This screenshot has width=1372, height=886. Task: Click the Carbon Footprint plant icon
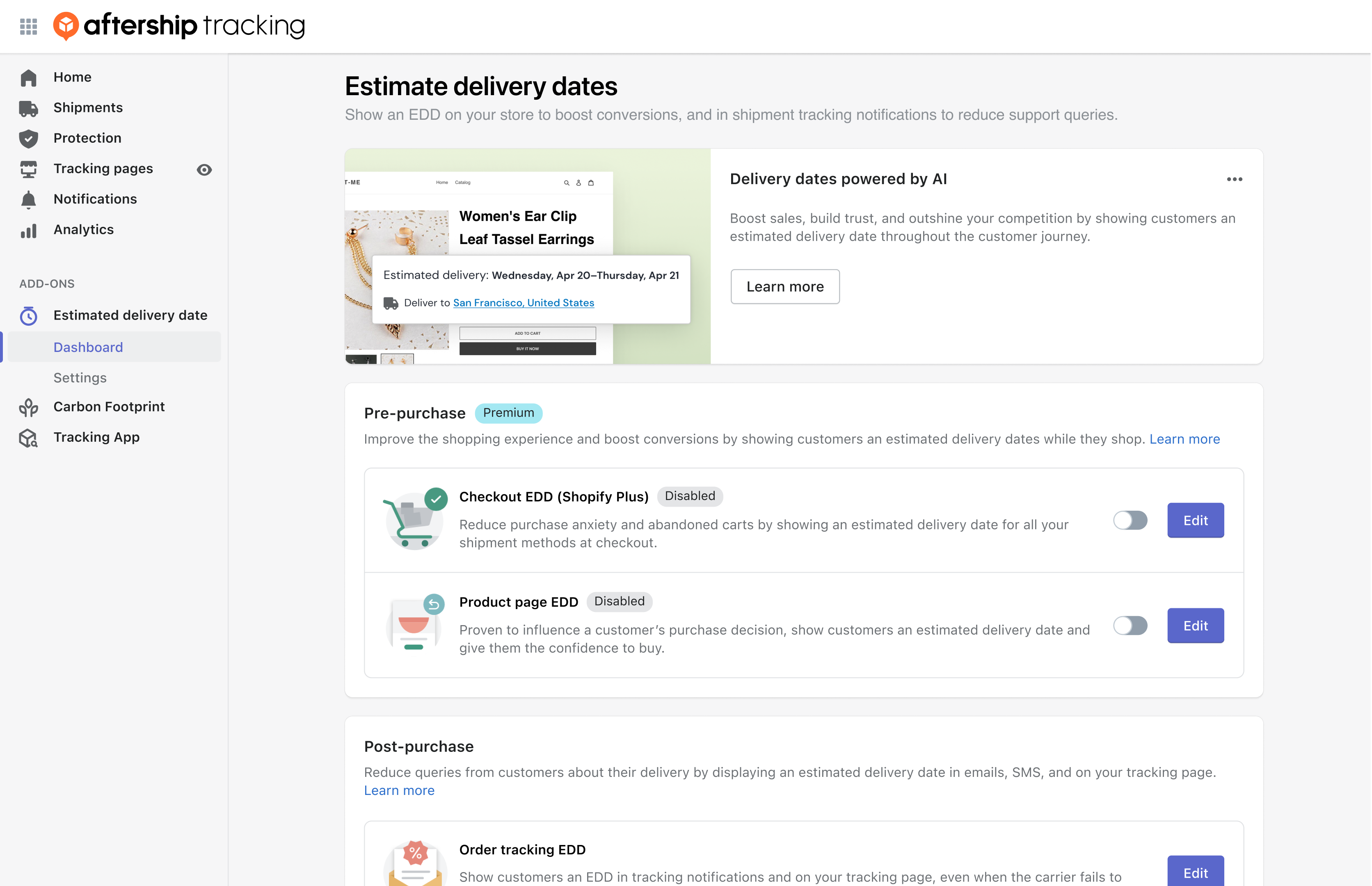(28, 407)
